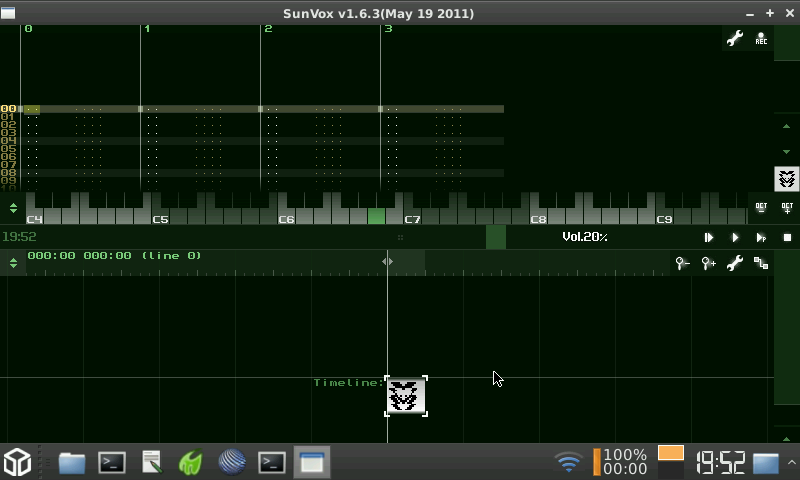Lower the keyboard octave with OCT-
Viewport: 800px width, 480px height.
tap(761, 208)
